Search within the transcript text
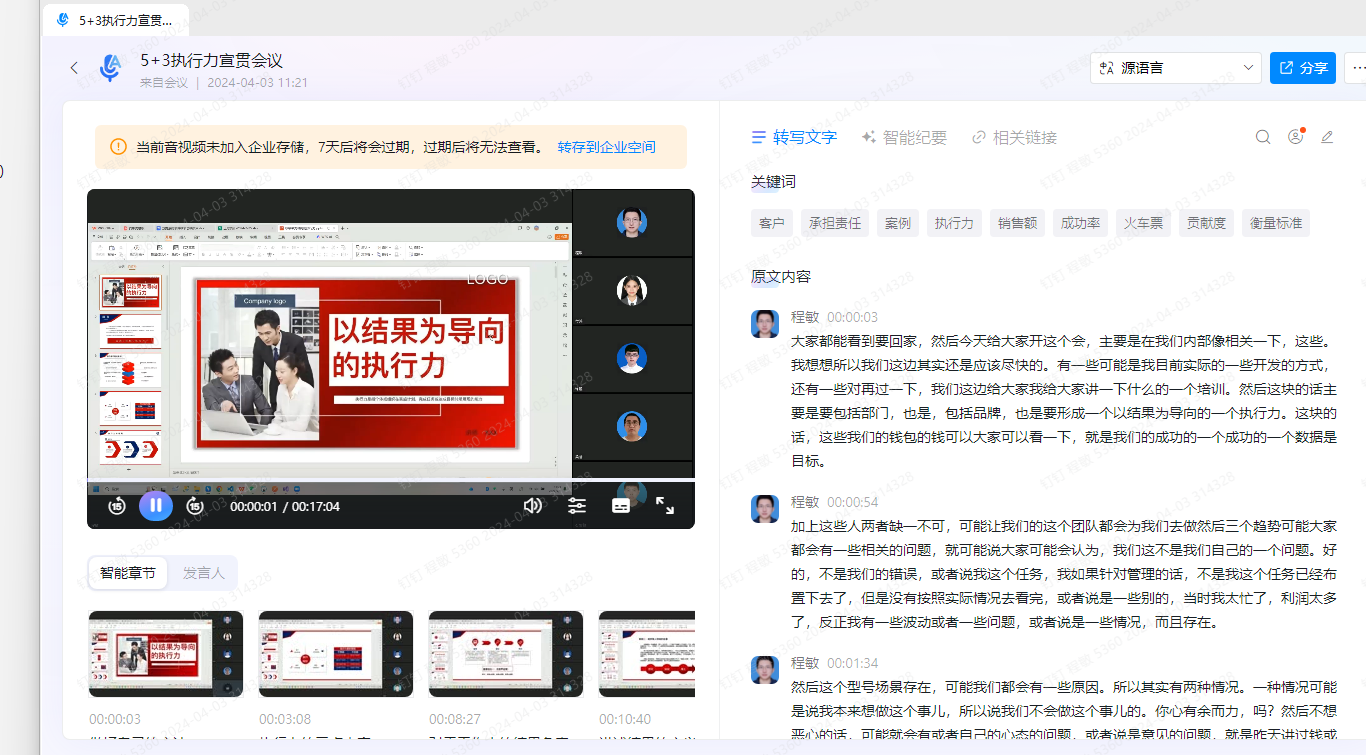This screenshot has height=755, width=1366. point(1263,137)
